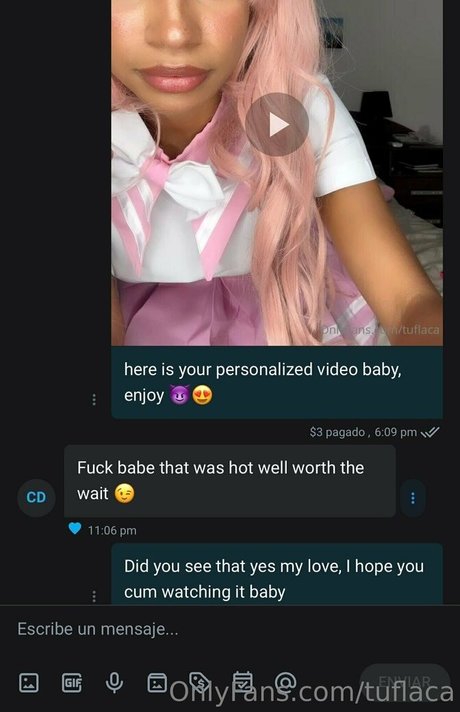Open options beside the last outgoing message
This screenshot has width=460, height=712.
(x=94, y=596)
